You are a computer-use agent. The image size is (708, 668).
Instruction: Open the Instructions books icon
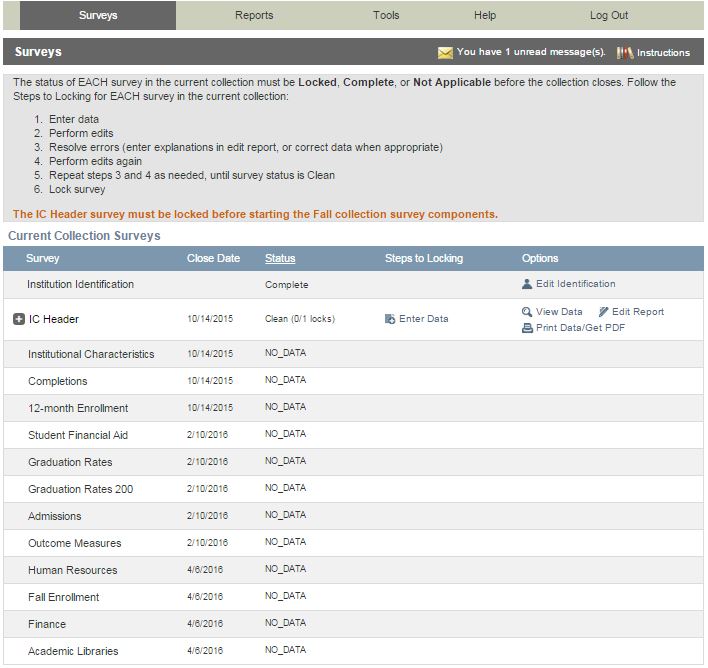[x=625, y=53]
